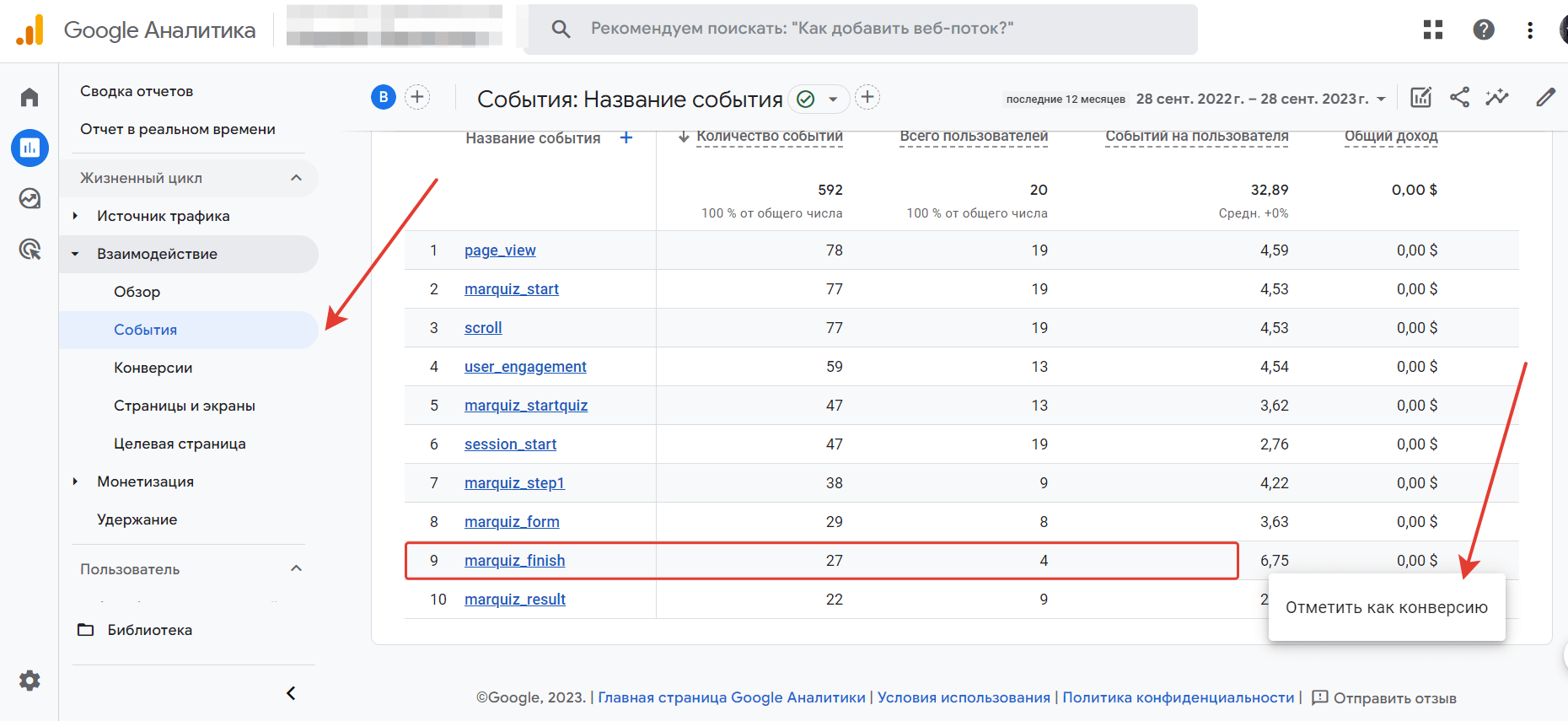Image resolution: width=1568 pixels, height=721 pixels.
Task: Collapse the Жизненный цикл section
Action: tap(296, 178)
